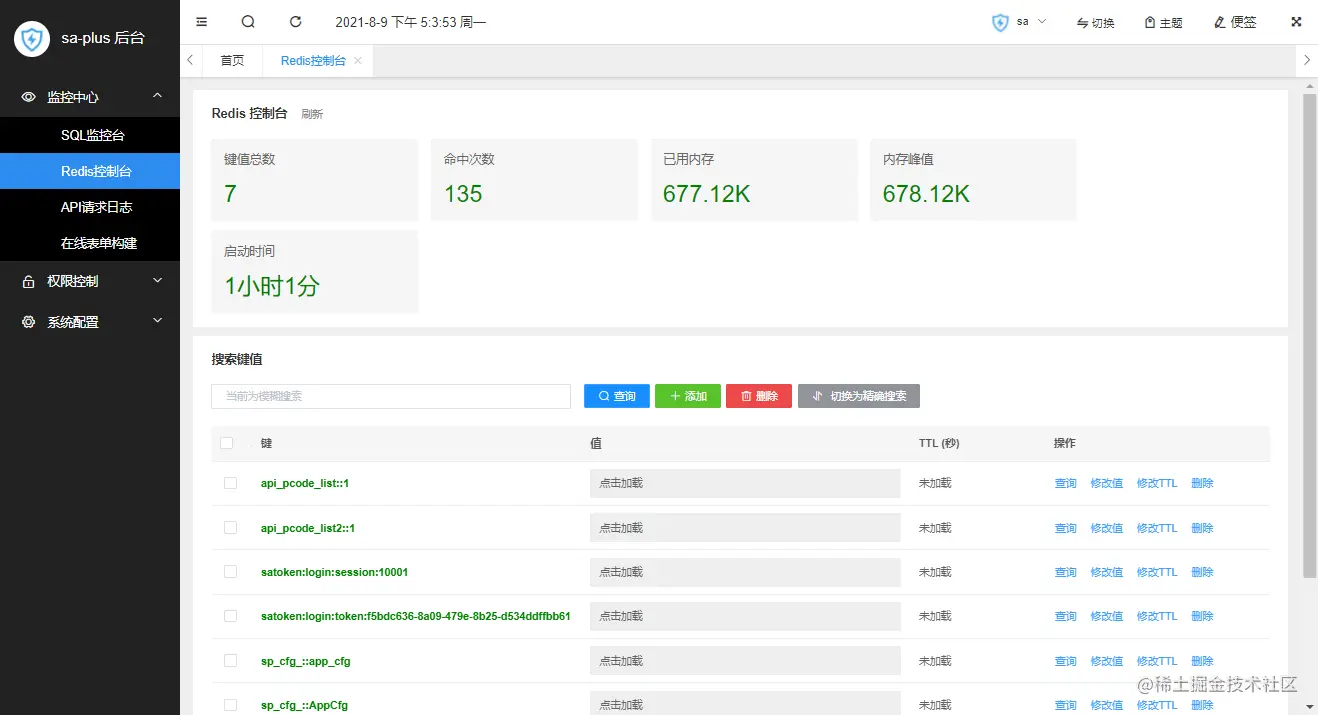The image size is (1318, 715).
Task: Click the gear icon beside 系统配置
Action: (28, 322)
